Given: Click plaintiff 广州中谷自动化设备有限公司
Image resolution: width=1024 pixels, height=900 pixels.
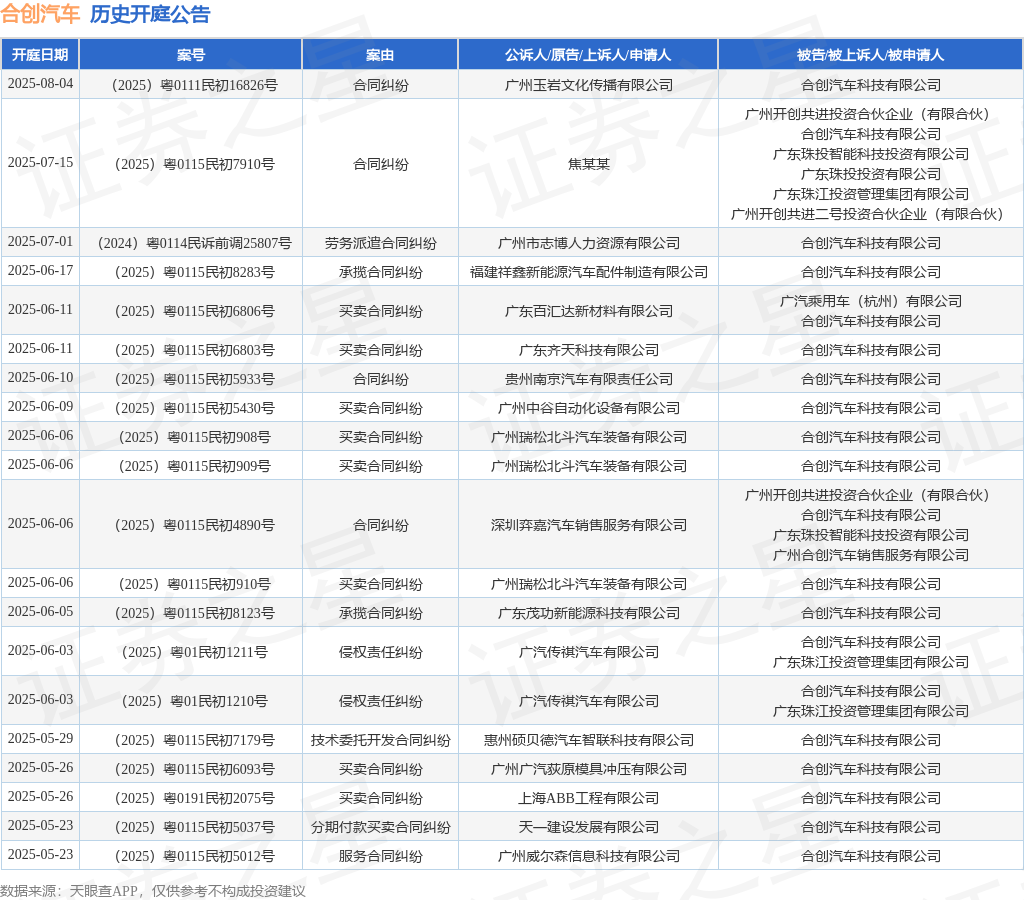Looking at the screenshot, I should coord(588,408).
